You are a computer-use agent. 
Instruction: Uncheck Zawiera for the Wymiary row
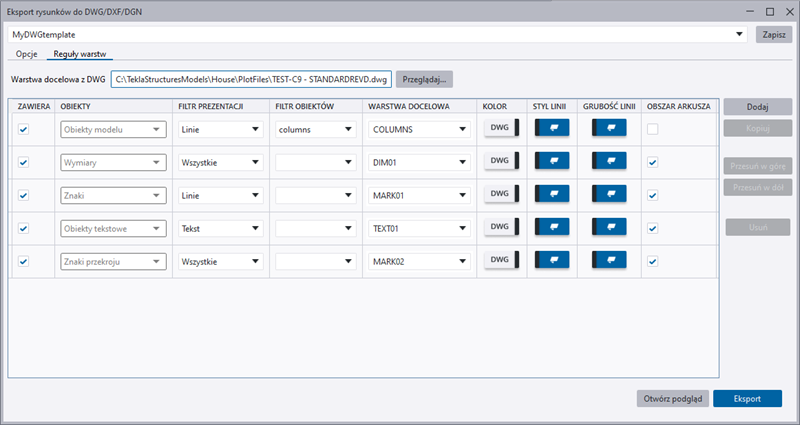point(24,162)
